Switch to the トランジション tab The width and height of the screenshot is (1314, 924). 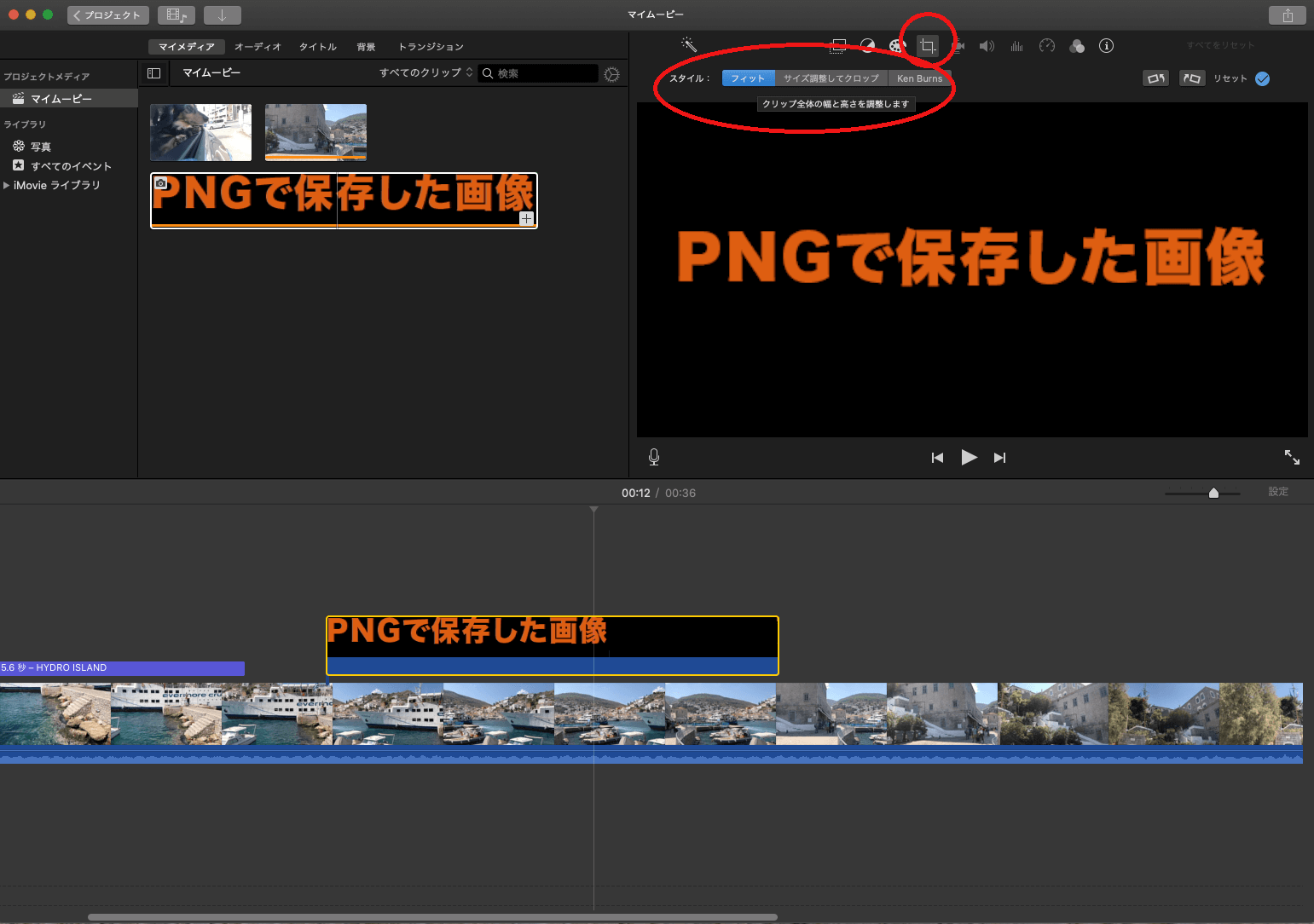coord(431,47)
